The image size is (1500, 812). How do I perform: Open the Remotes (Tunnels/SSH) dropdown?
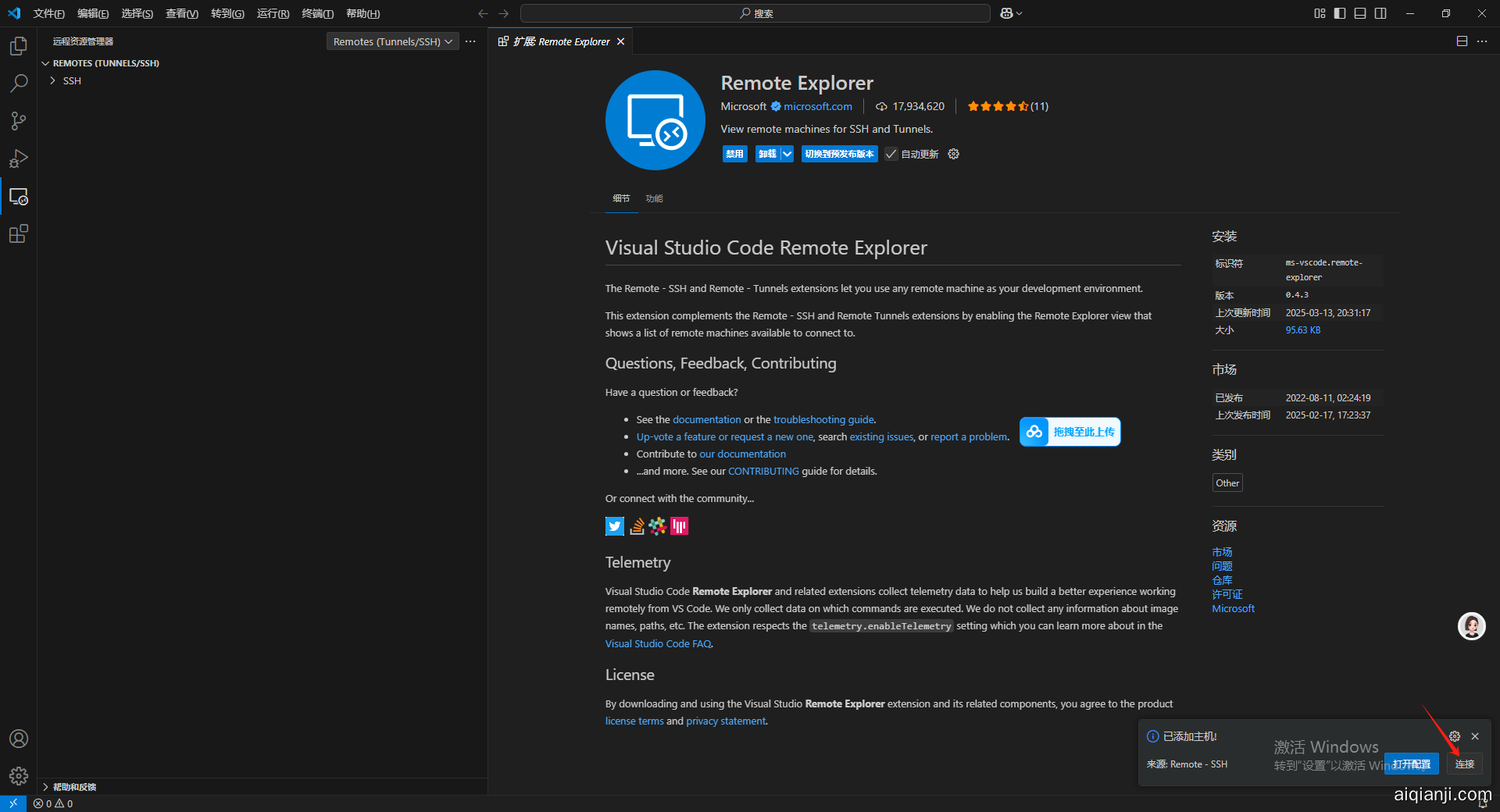[392, 41]
